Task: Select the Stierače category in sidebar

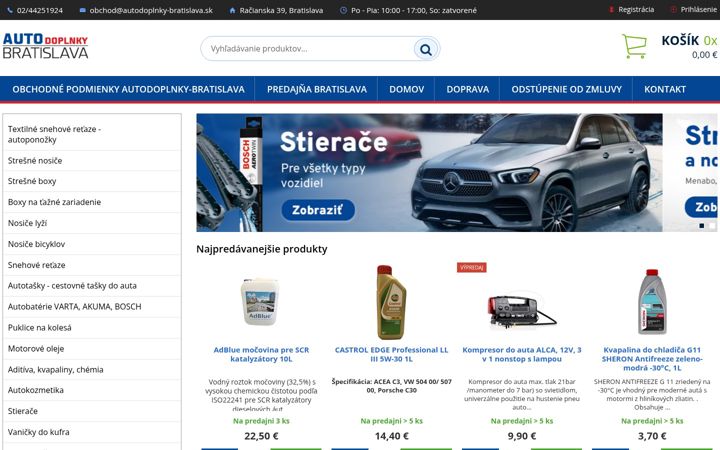Action: 92,411
